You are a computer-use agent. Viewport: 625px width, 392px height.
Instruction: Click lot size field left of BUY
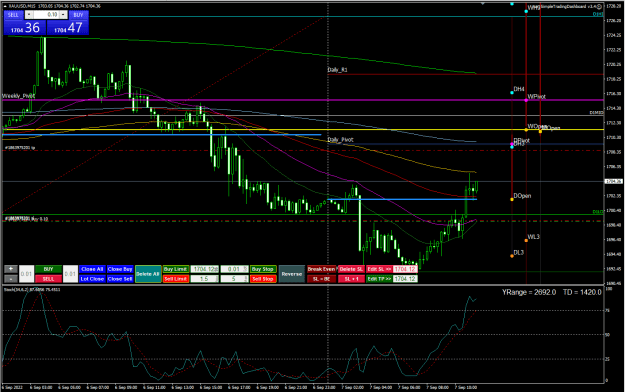[x=26, y=274]
